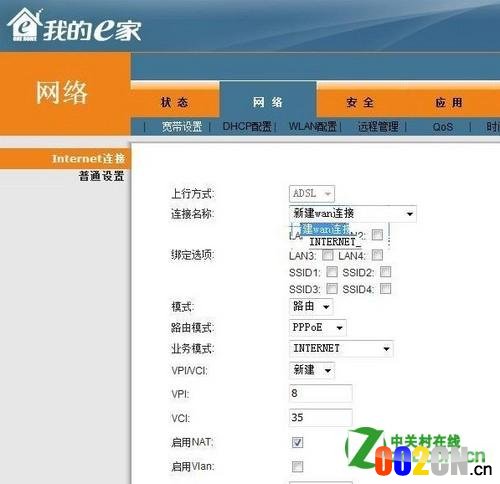This screenshot has height=484, width=500.
Task: Go to DHCP配置 submenu
Action: tap(247, 127)
